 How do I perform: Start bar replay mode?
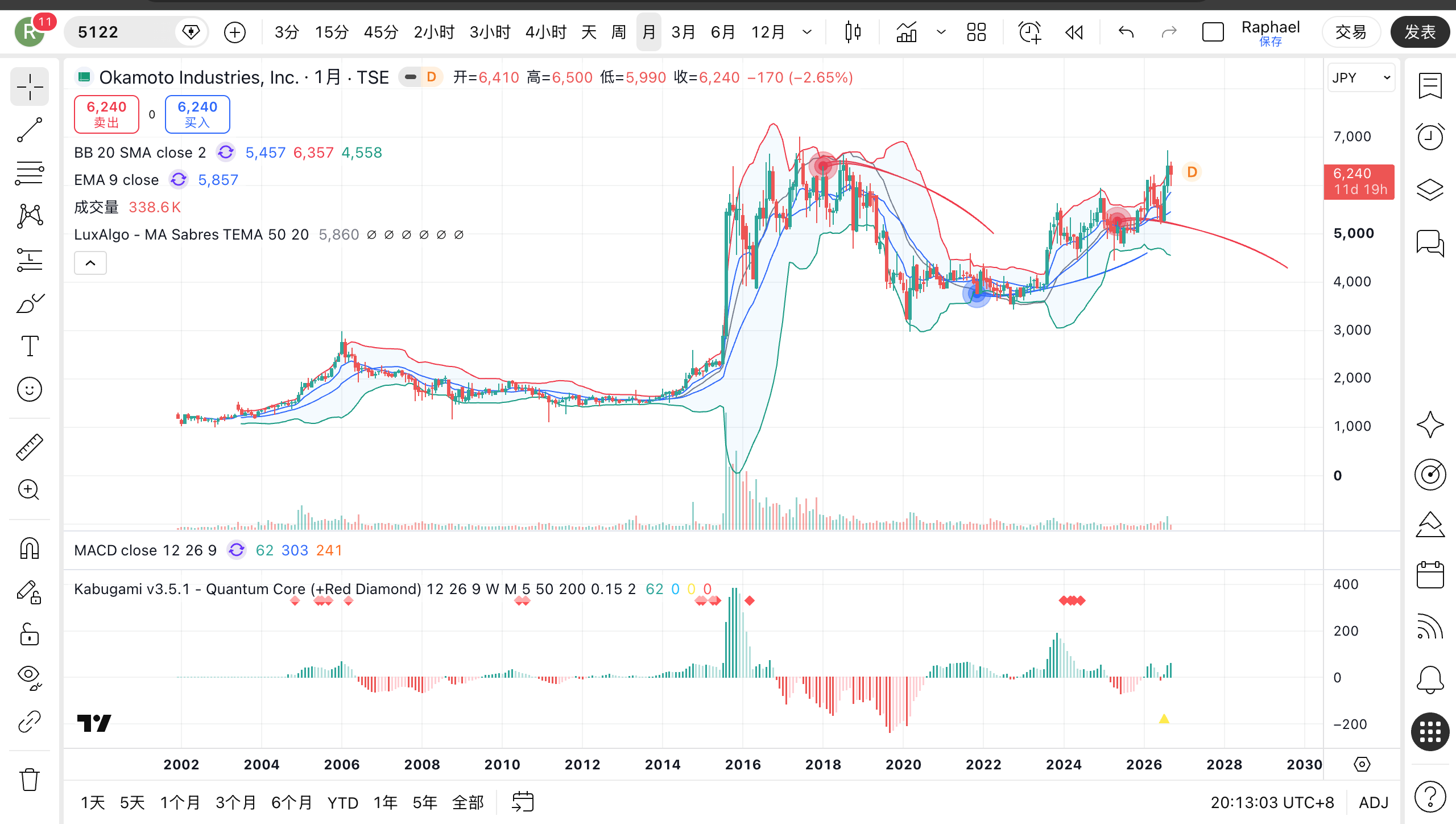pos(1074,32)
